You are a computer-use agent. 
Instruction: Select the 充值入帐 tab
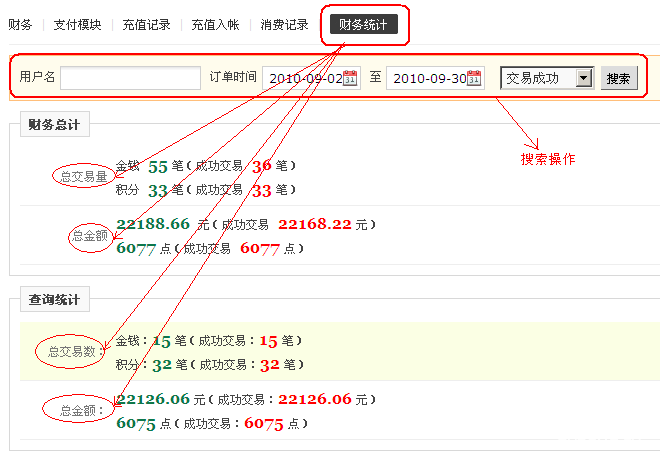click(215, 25)
